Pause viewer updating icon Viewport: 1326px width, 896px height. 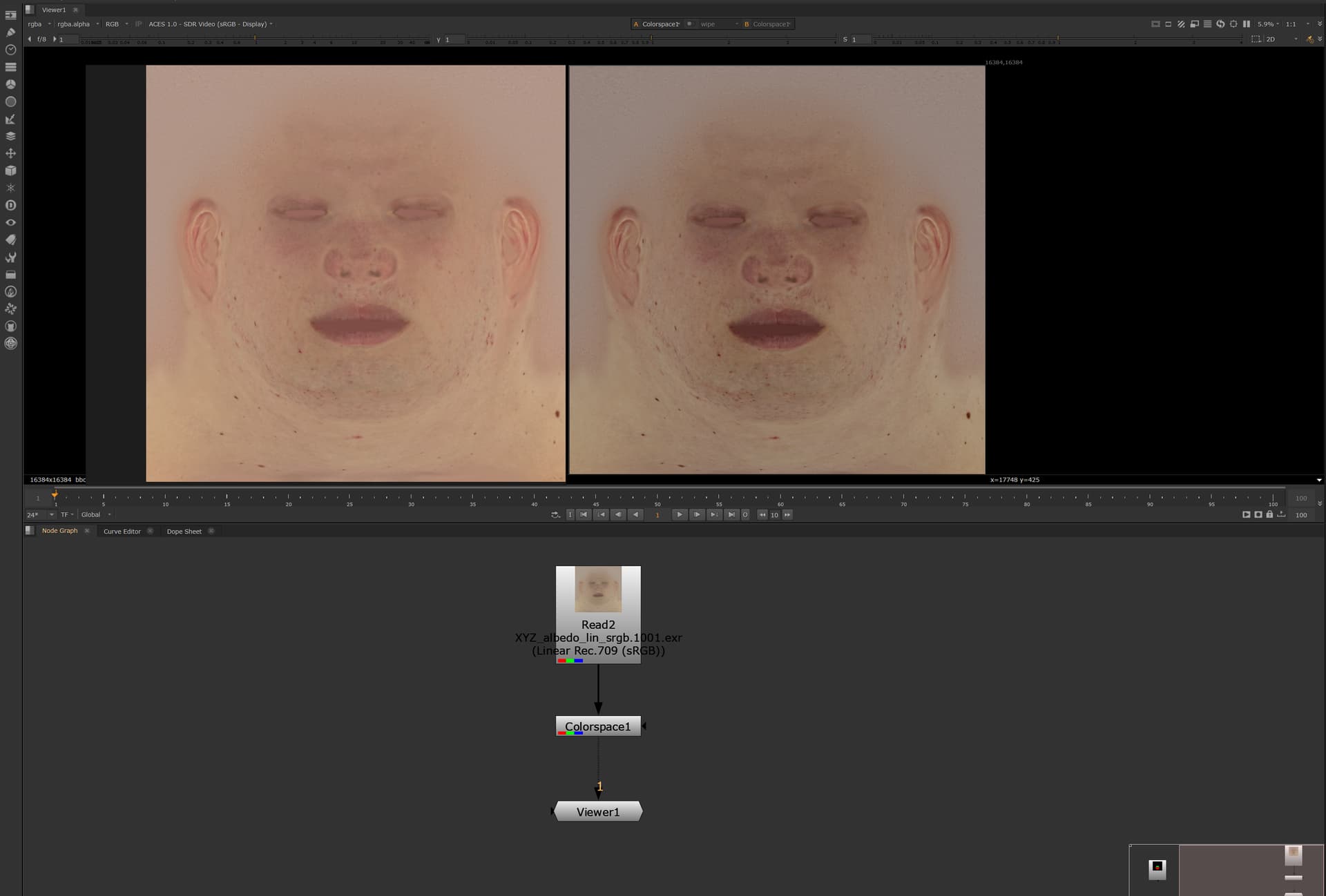1247,24
